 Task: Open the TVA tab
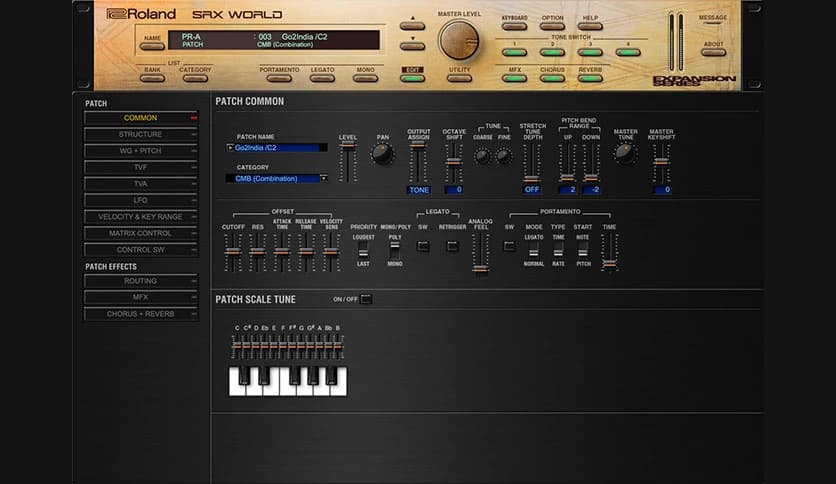point(141,184)
